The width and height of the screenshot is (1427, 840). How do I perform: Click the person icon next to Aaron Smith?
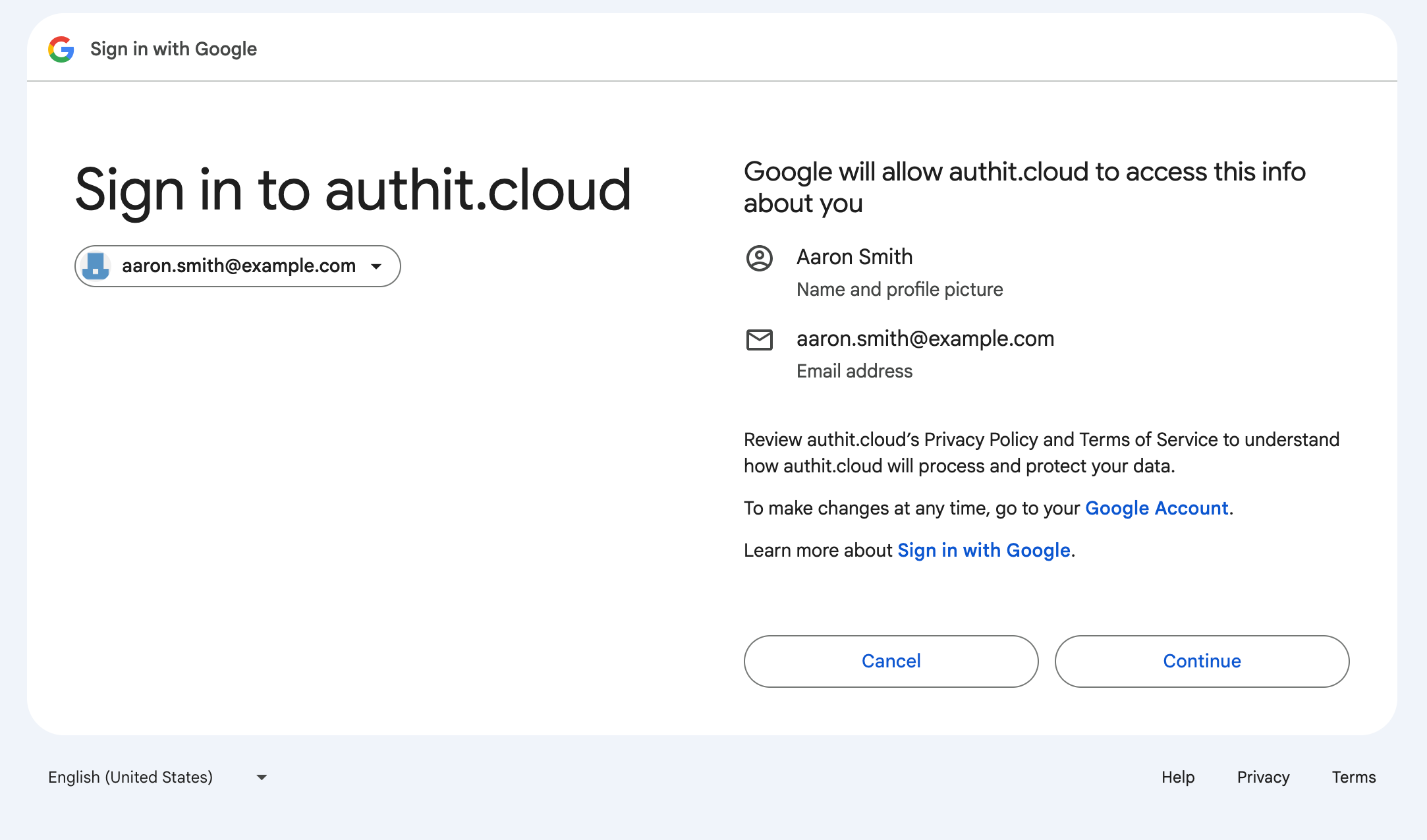click(x=760, y=260)
